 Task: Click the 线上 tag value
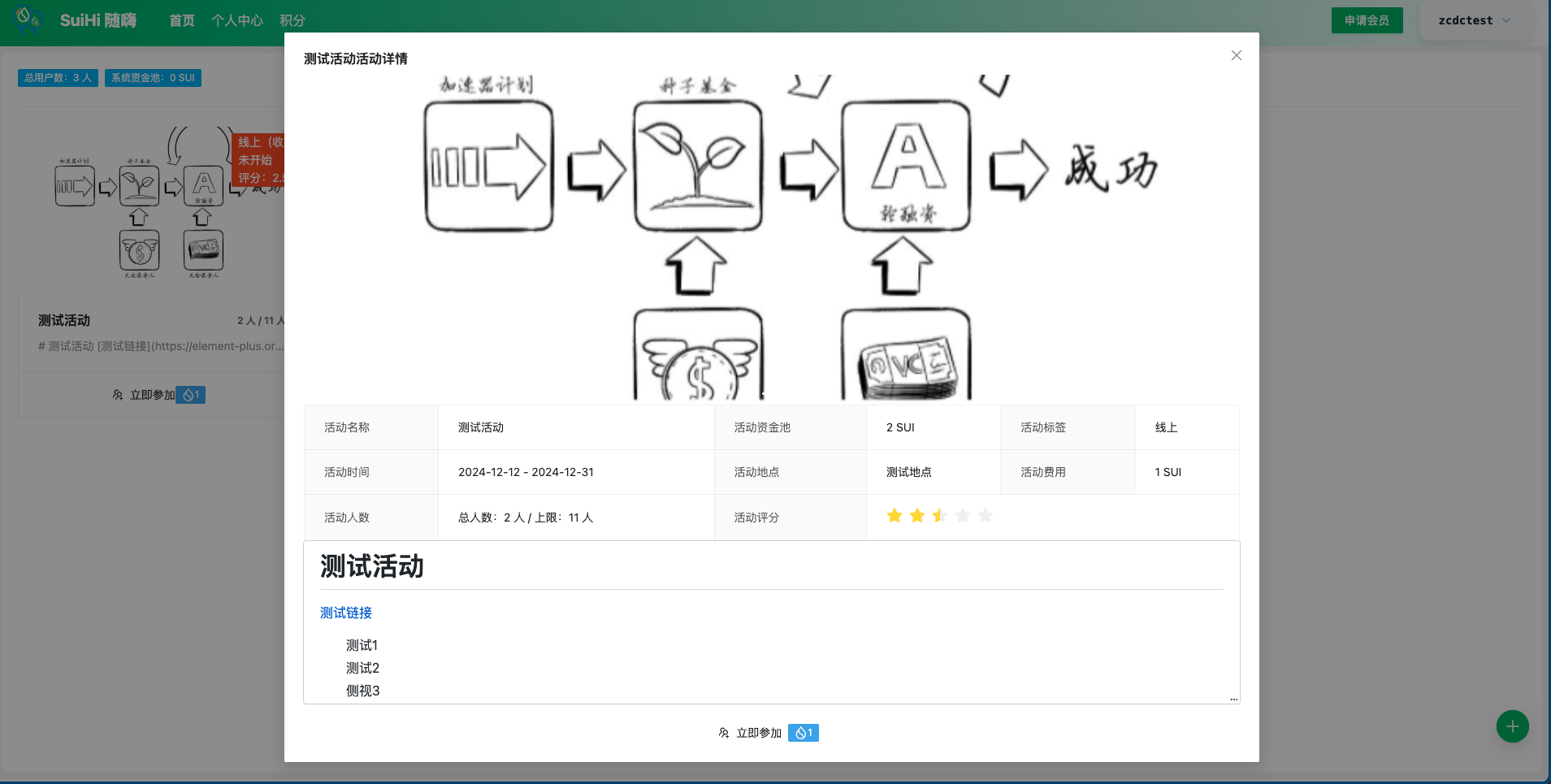pos(1167,427)
